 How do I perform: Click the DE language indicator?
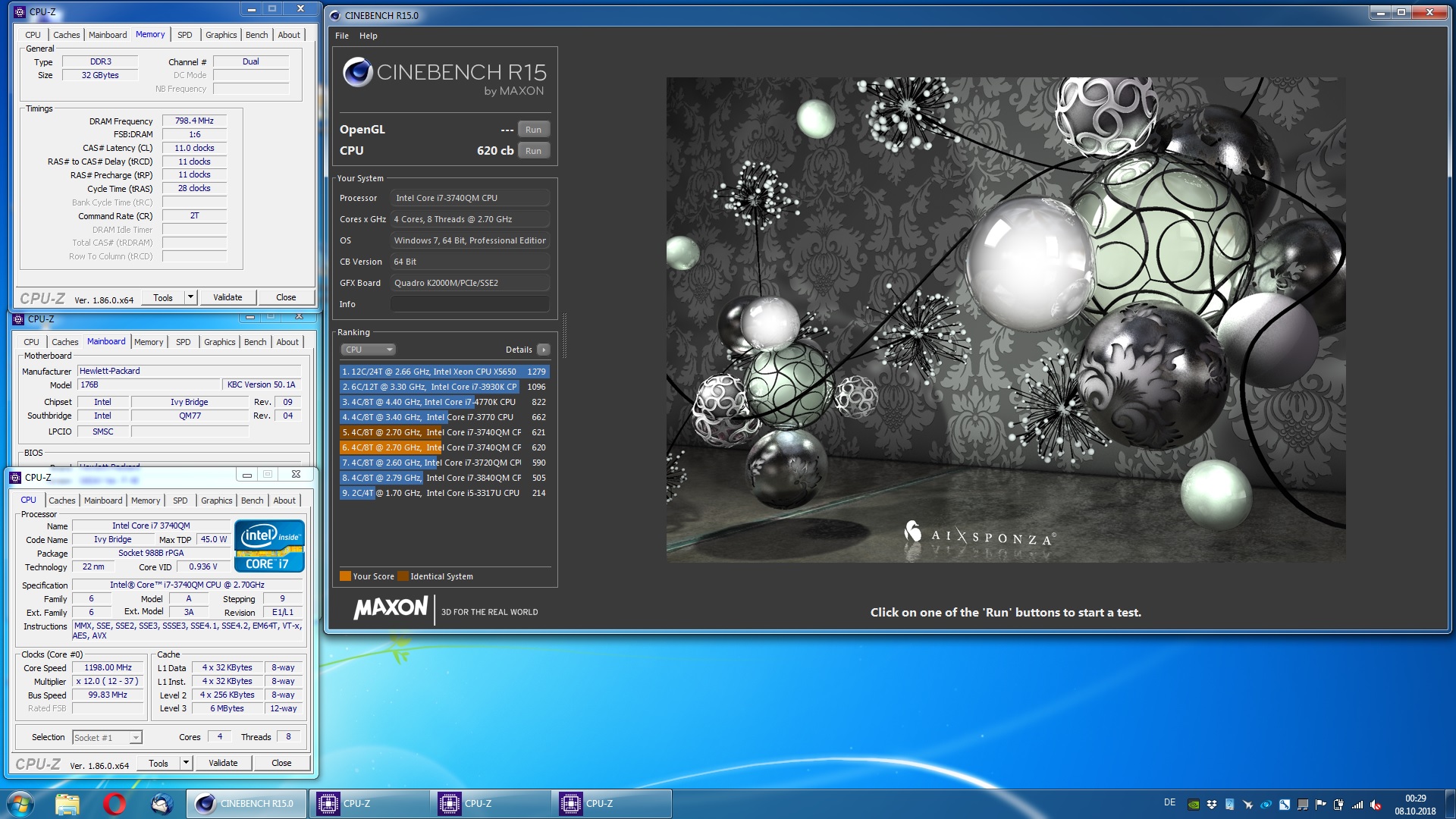pyautogui.click(x=1169, y=802)
